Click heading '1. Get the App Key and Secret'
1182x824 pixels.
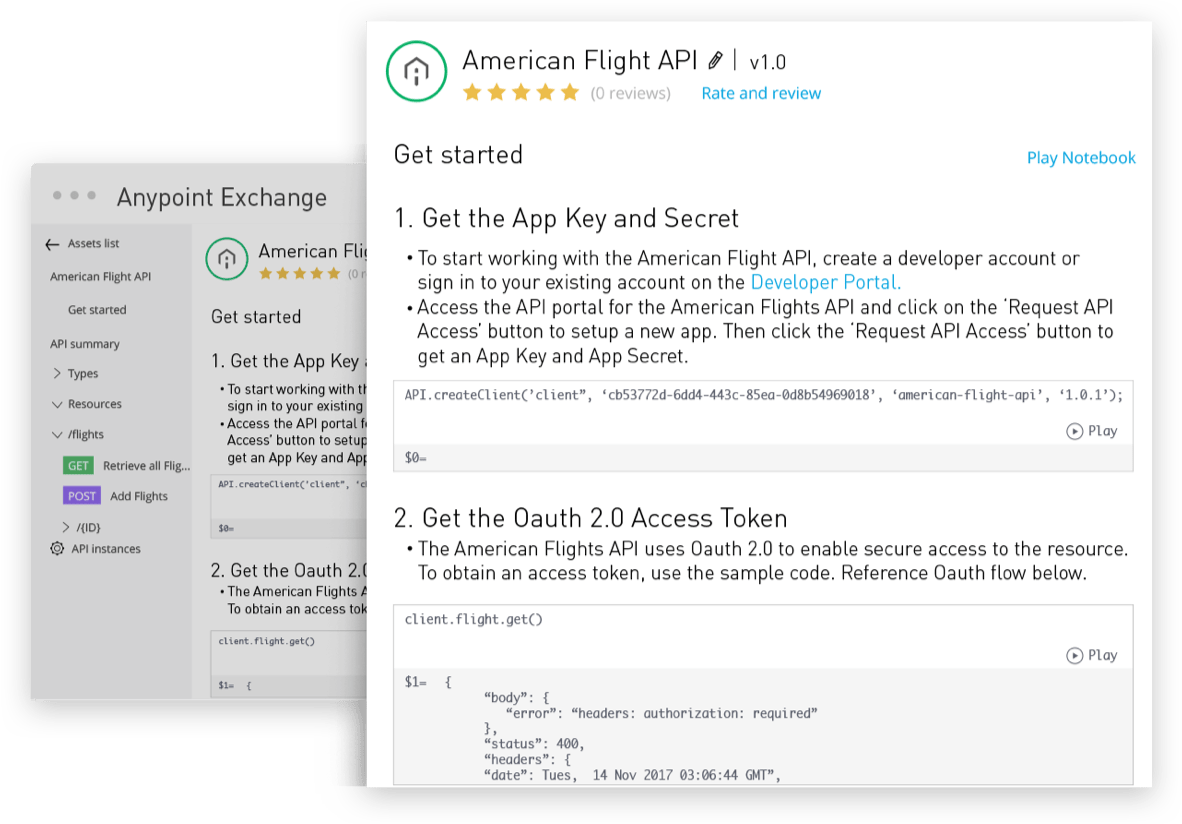(566, 219)
